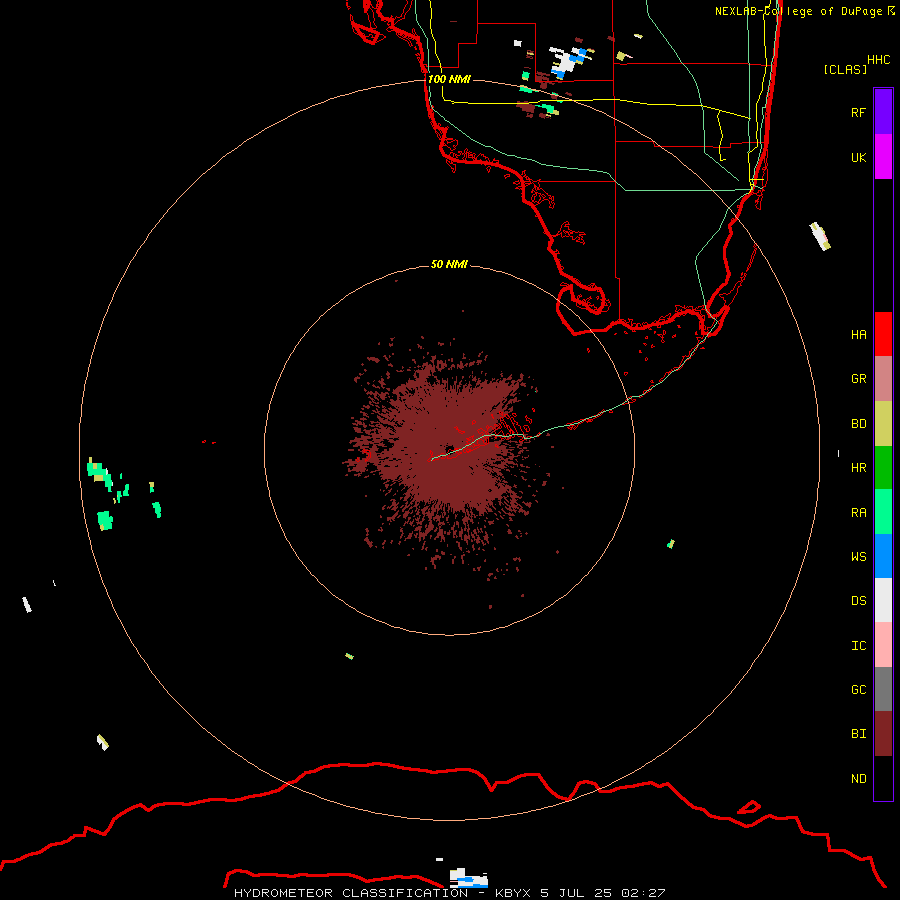
Task: Click the RF legend label
Action: tap(858, 112)
